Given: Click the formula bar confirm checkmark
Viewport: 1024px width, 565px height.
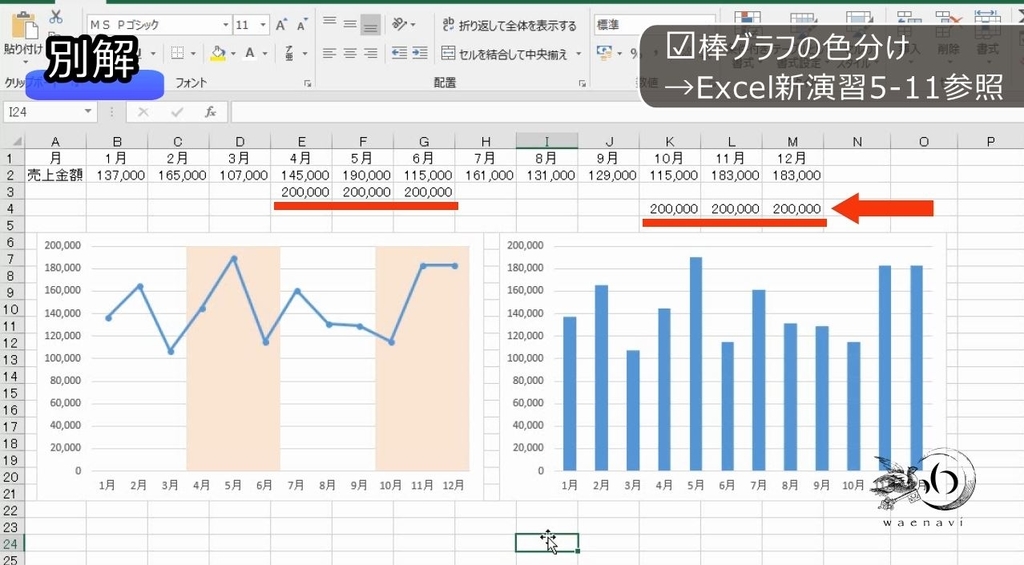Looking at the screenshot, I should click(176, 112).
